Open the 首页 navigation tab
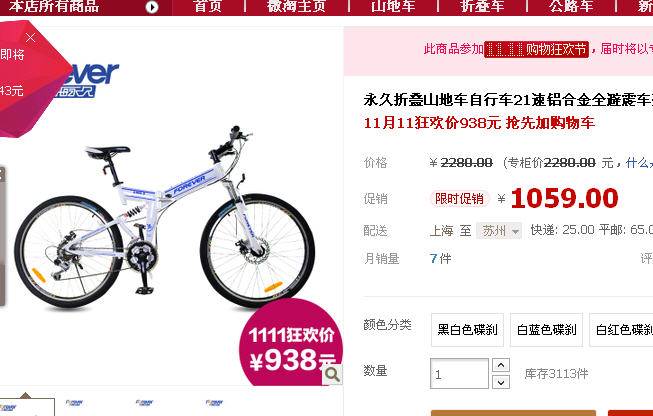The height and width of the screenshot is (416, 653). pyautogui.click(x=208, y=6)
